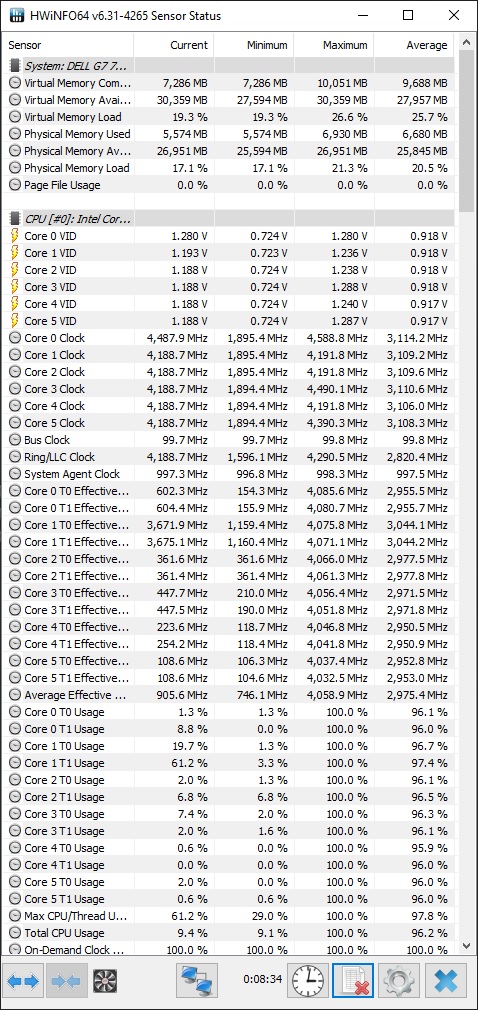
Task: Click the expand columns blue arrows icon
Action: click(23, 981)
